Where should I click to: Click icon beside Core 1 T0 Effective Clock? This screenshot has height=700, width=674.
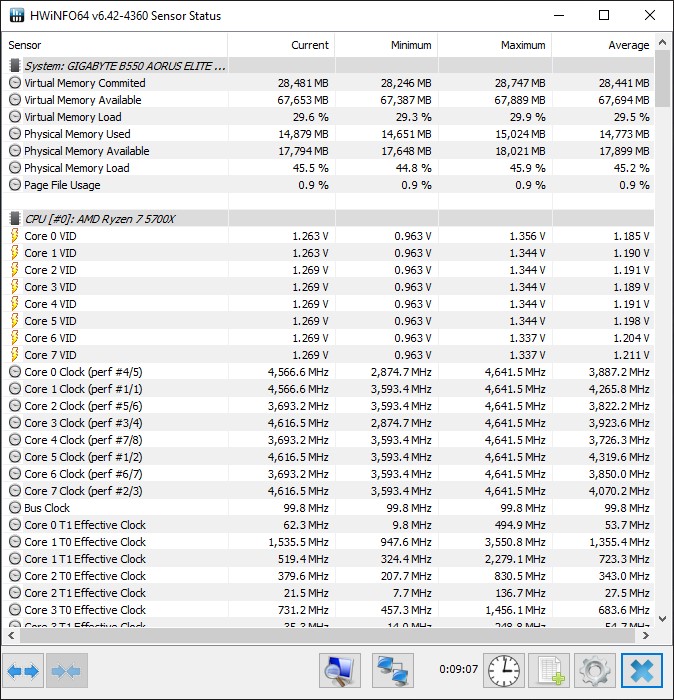[15, 542]
